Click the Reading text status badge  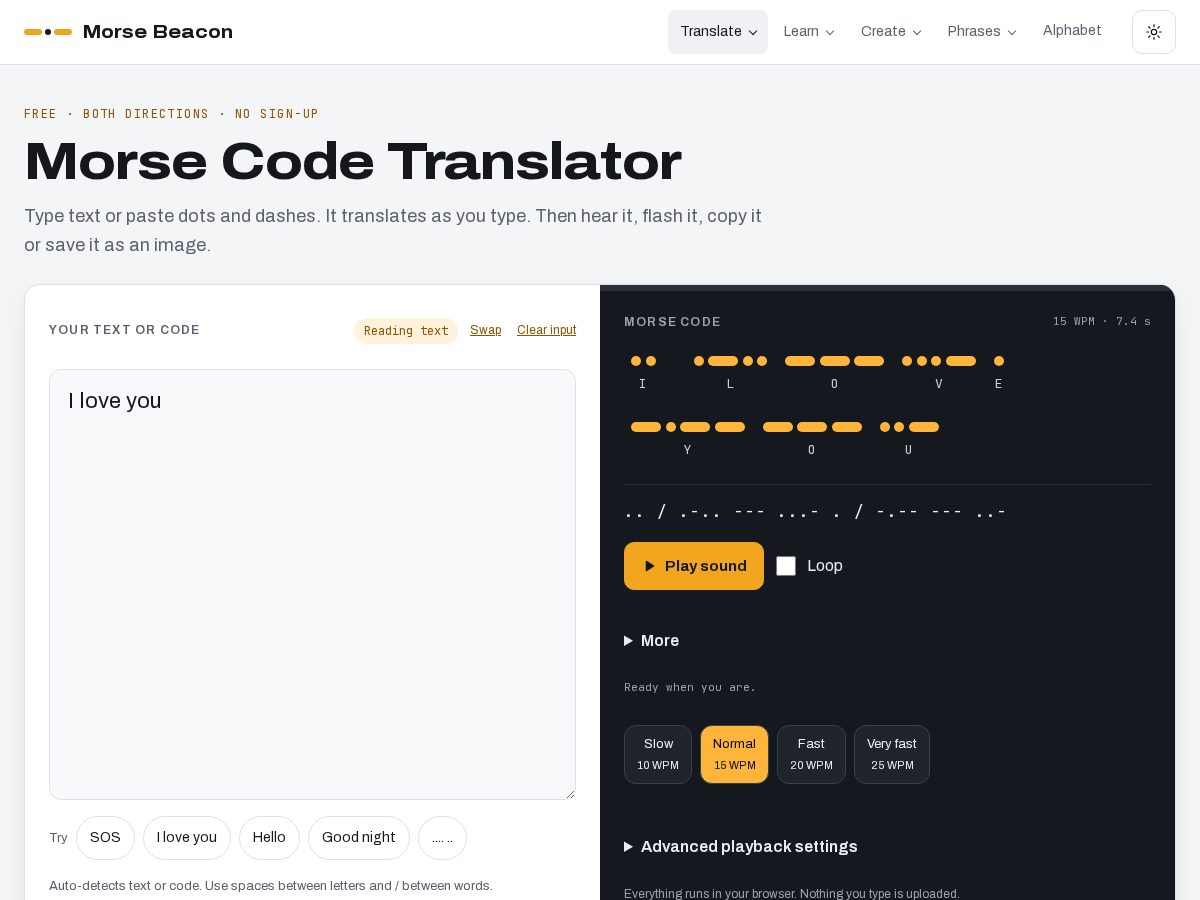(x=406, y=331)
